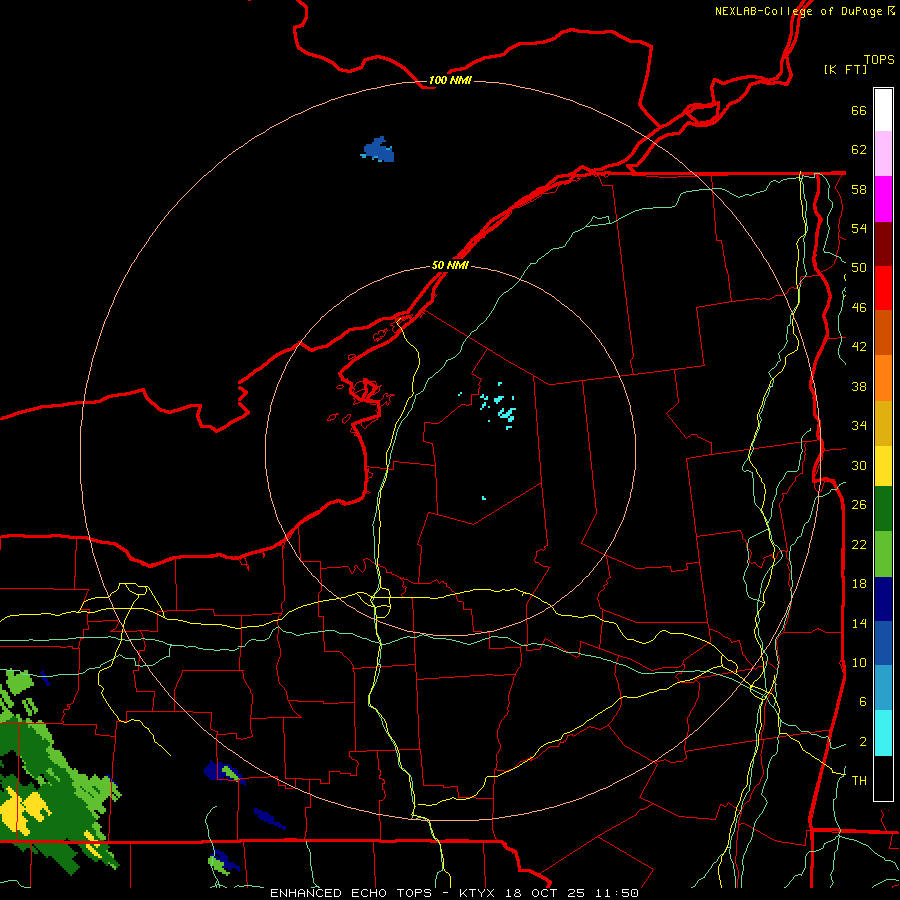Click the "54" legend value
Image resolution: width=900 pixels, height=900 pixels.
pyautogui.click(x=859, y=228)
